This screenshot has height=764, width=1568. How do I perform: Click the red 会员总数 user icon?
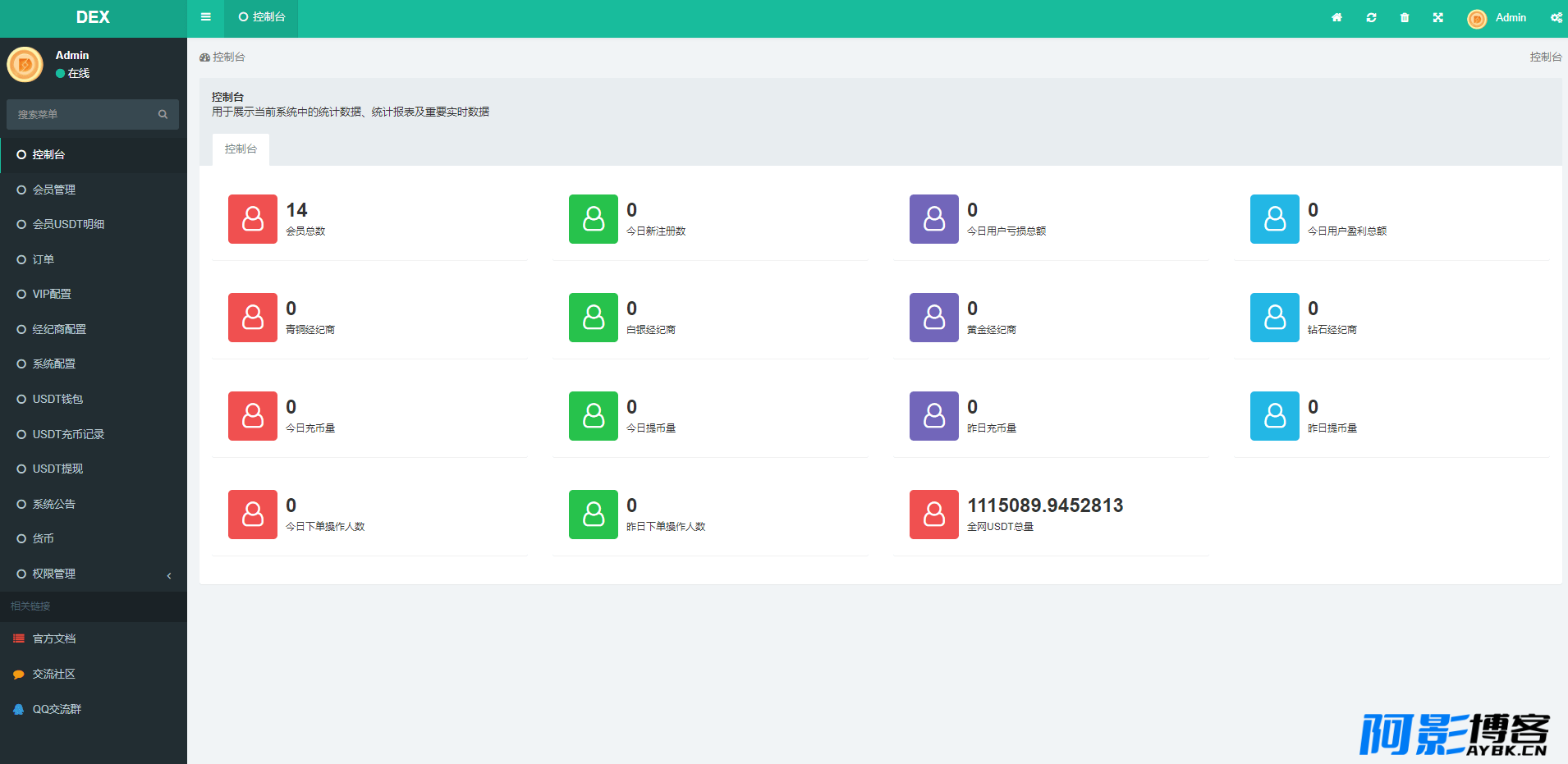253,219
